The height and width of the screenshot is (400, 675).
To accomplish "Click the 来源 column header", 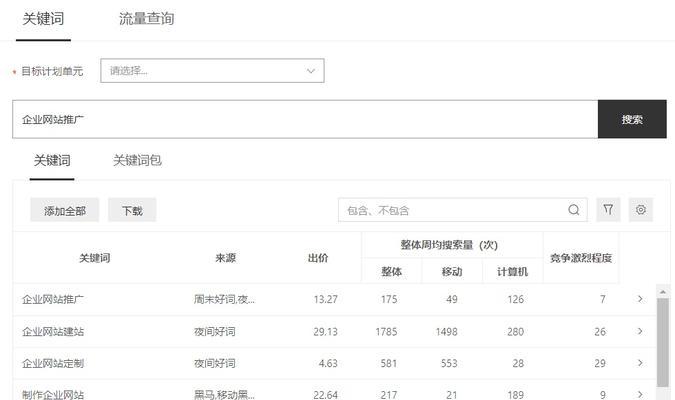I will coord(226,258).
